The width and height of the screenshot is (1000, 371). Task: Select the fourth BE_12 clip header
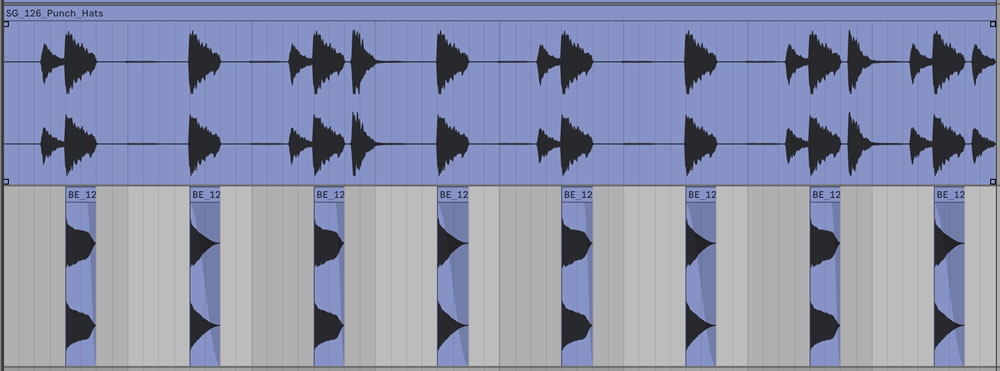pyautogui.click(x=453, y=194)
